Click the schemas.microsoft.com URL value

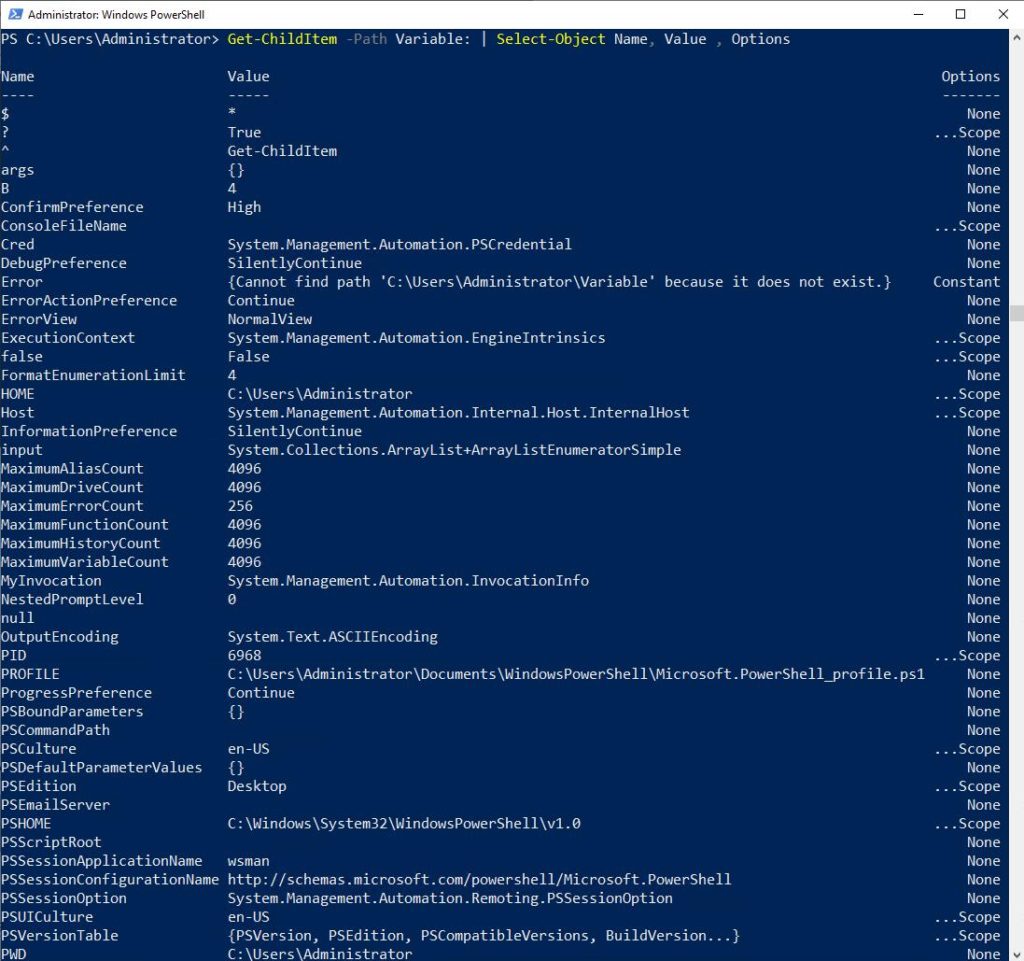(479, 880)
